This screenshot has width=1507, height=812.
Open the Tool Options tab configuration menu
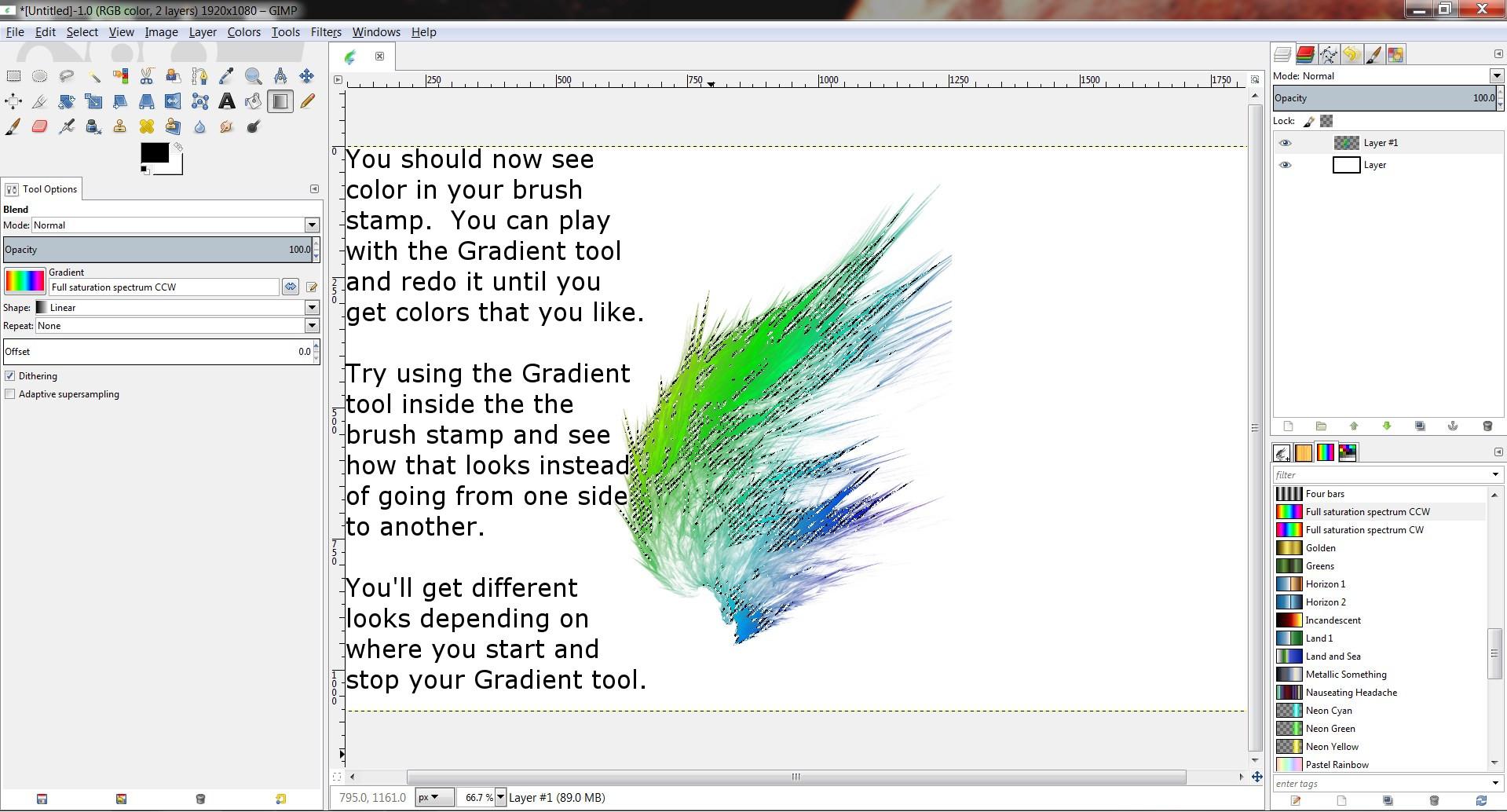tap(314, 189)
